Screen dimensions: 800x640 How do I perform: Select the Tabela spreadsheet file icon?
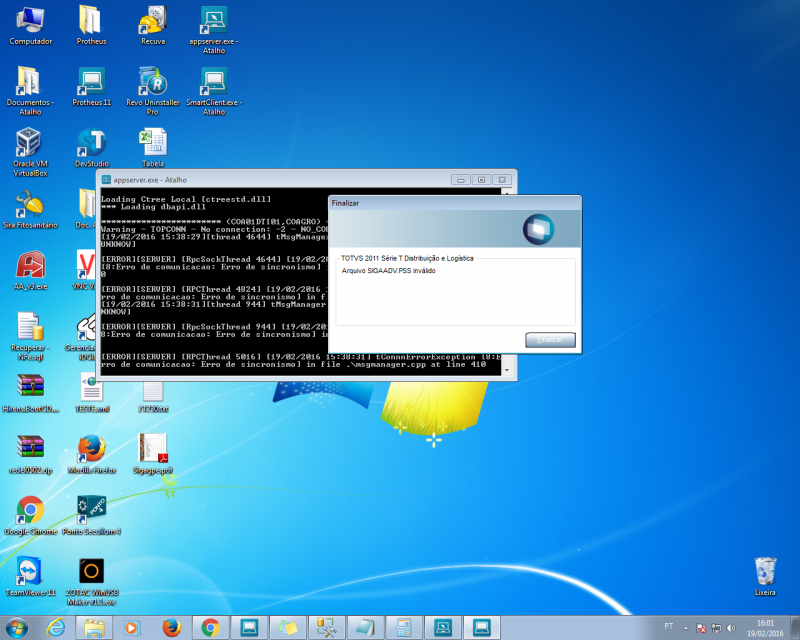153,148
